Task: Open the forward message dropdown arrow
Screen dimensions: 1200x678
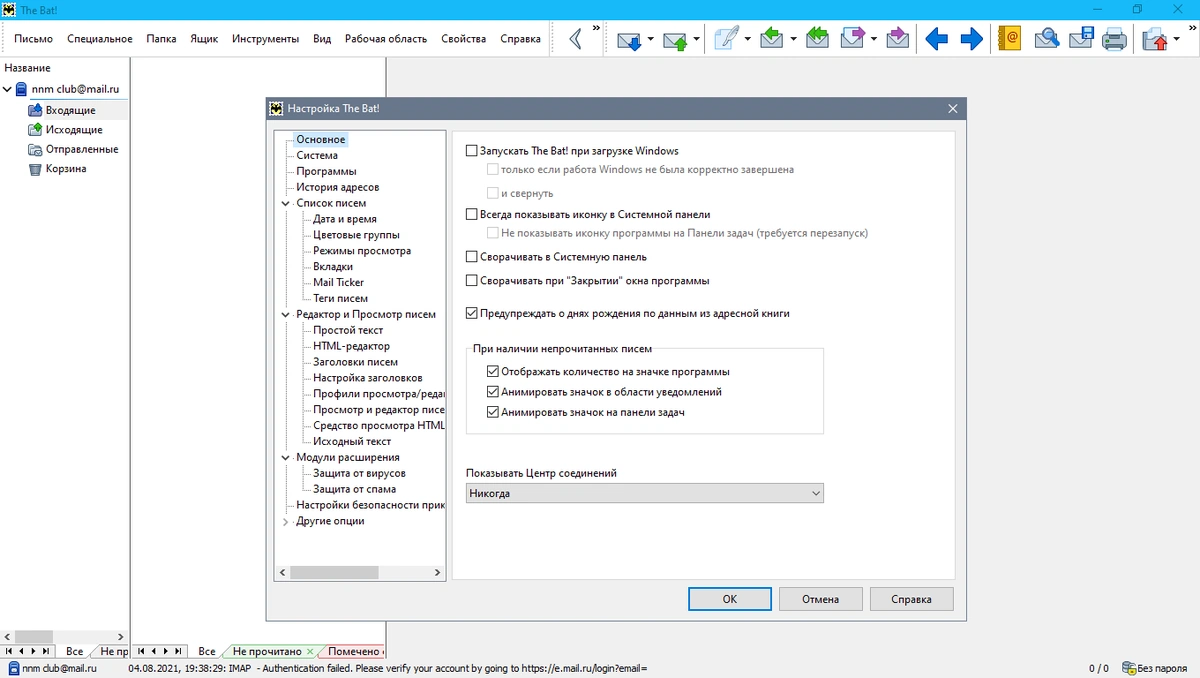Action: [873, 40]
